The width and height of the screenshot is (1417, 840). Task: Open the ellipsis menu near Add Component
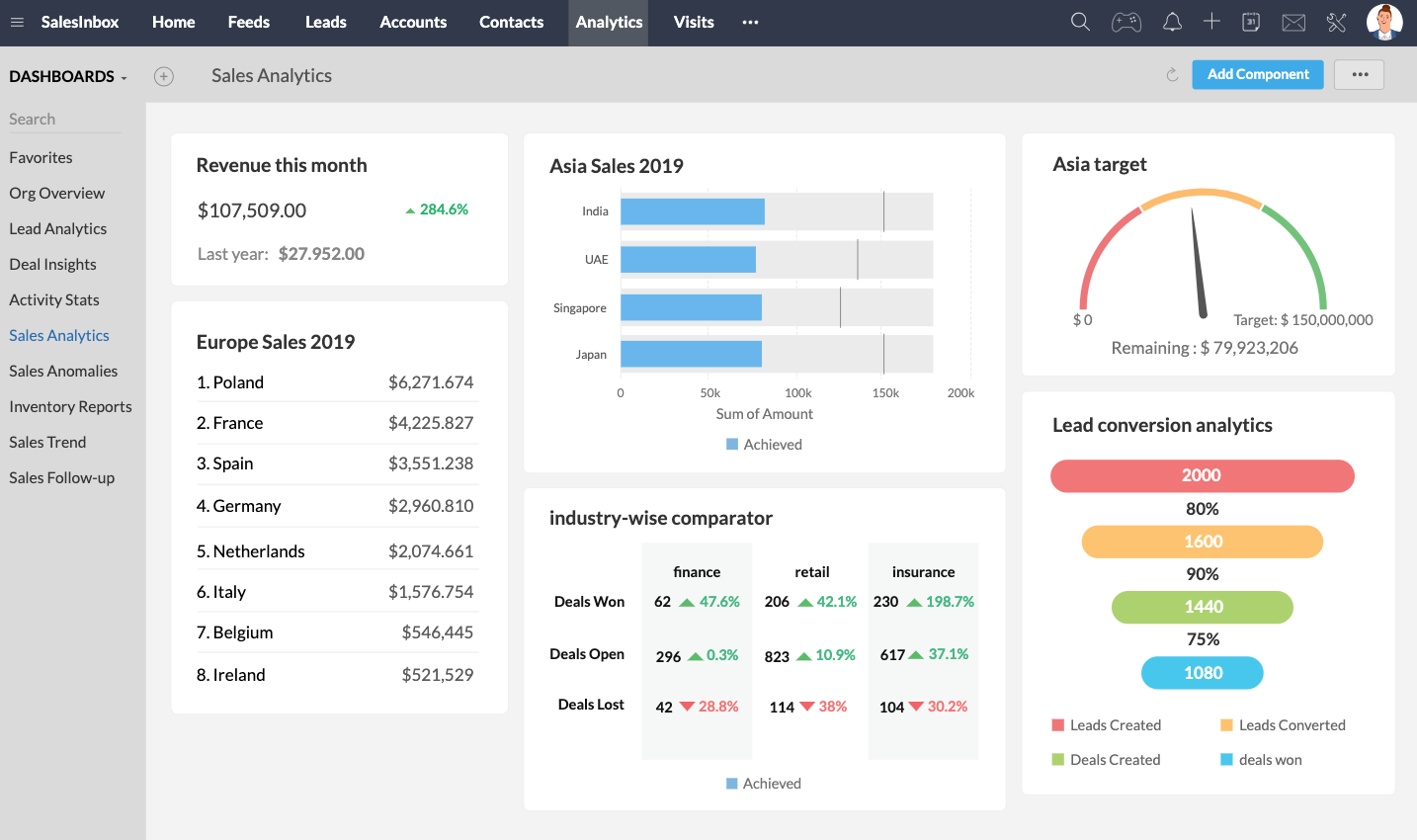[x=1359, y=74]
